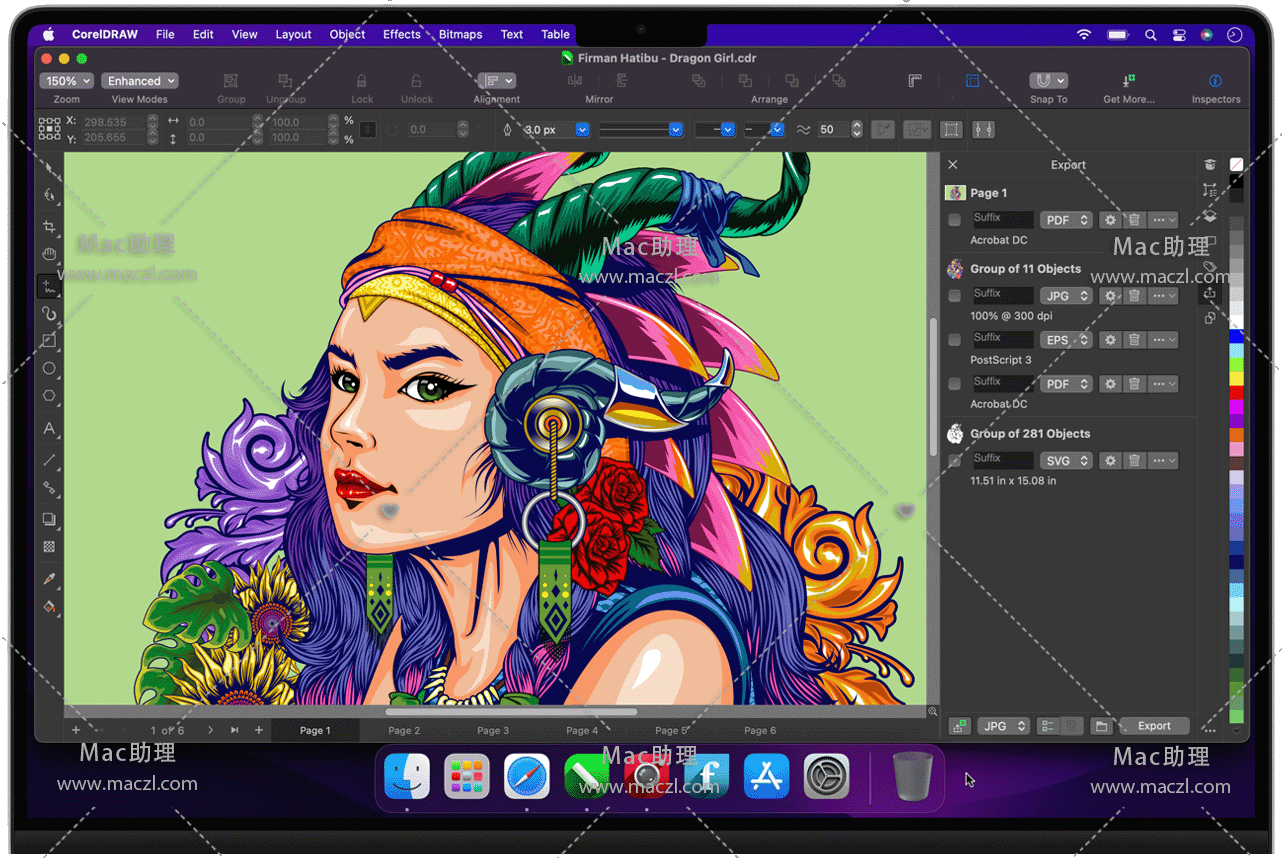Open the Effects menu
Screen dimensions: 1282x858
(x=401, y=34)
